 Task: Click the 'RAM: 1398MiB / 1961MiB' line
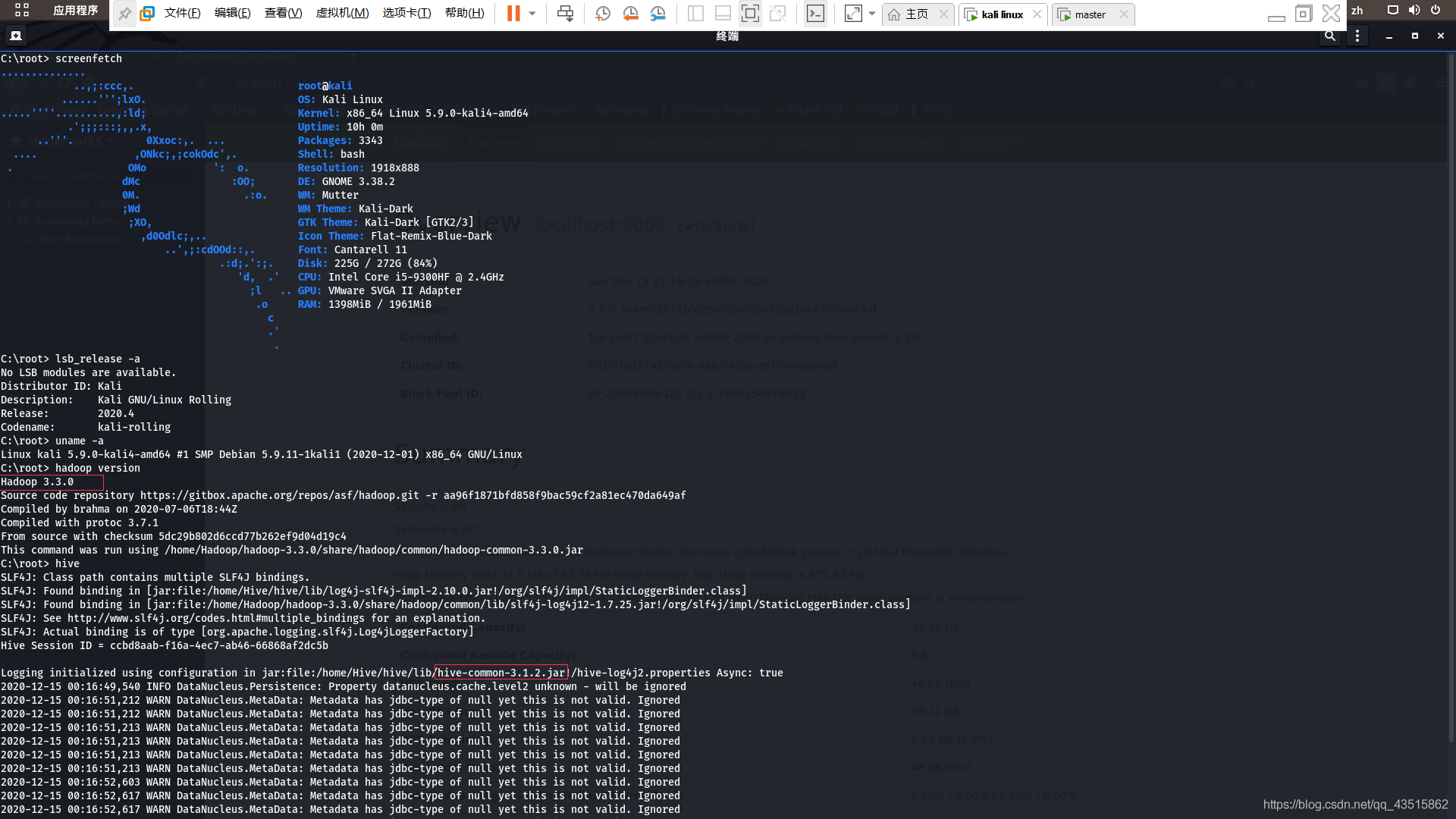click(x=365, y=305)
